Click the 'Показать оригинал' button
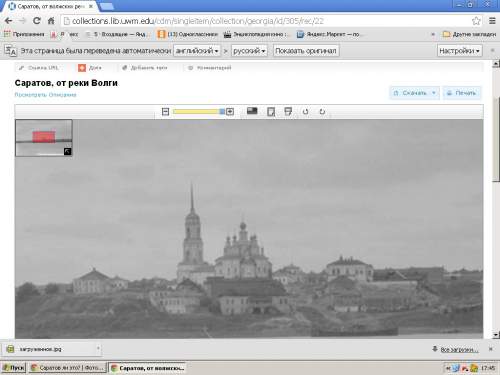Image resolution: width=500 pixels, height=375 pixels. [x=306, y=51]
